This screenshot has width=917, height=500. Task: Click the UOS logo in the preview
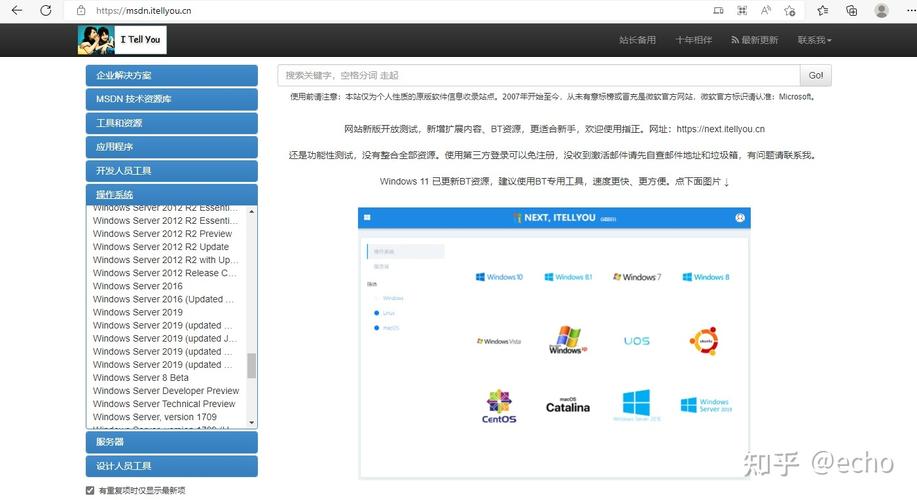click(637, 341)
